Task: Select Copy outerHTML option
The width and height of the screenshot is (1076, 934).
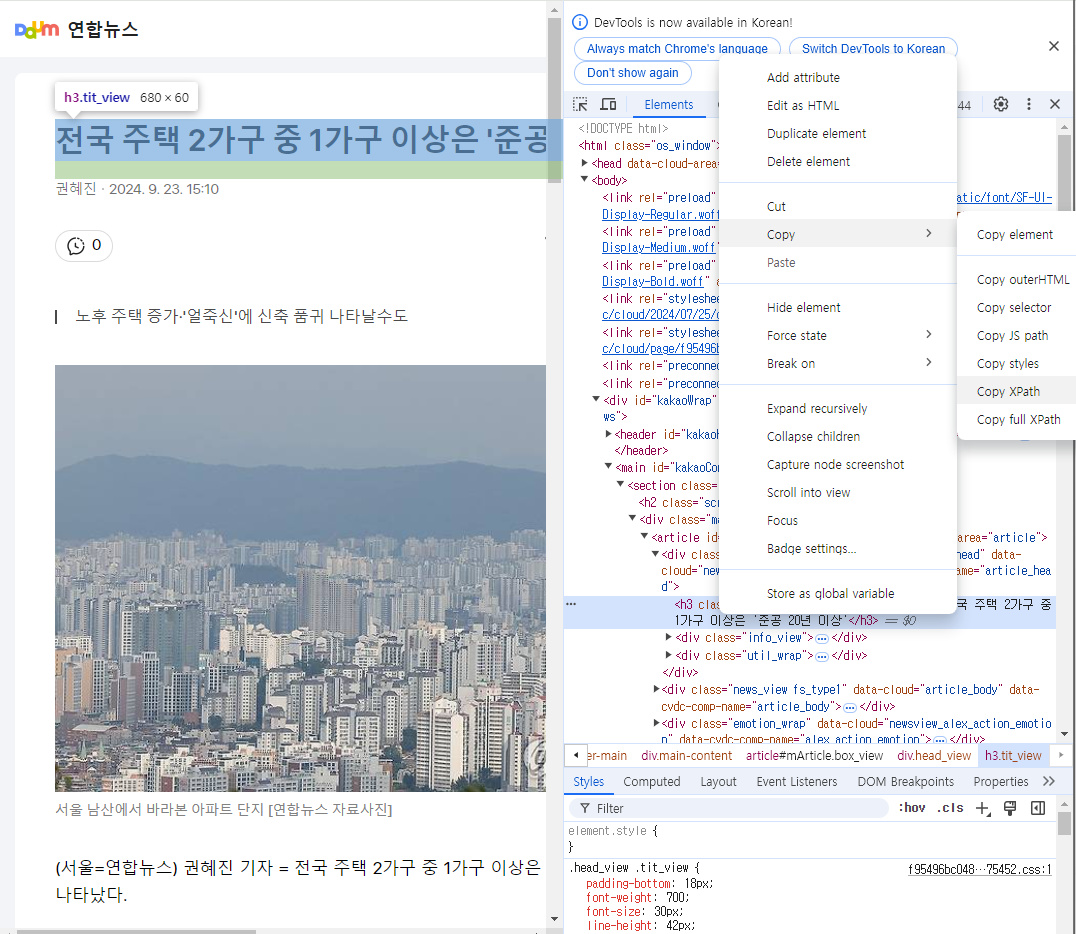Action: coord(1017,280)
